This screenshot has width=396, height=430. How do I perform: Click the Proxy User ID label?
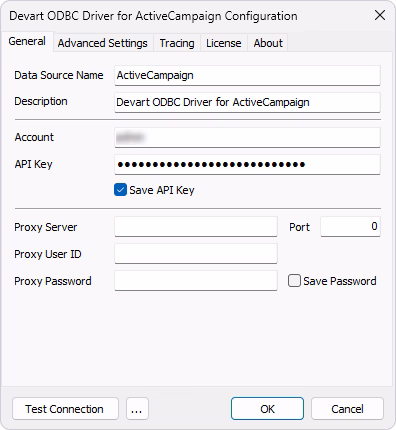48,254
